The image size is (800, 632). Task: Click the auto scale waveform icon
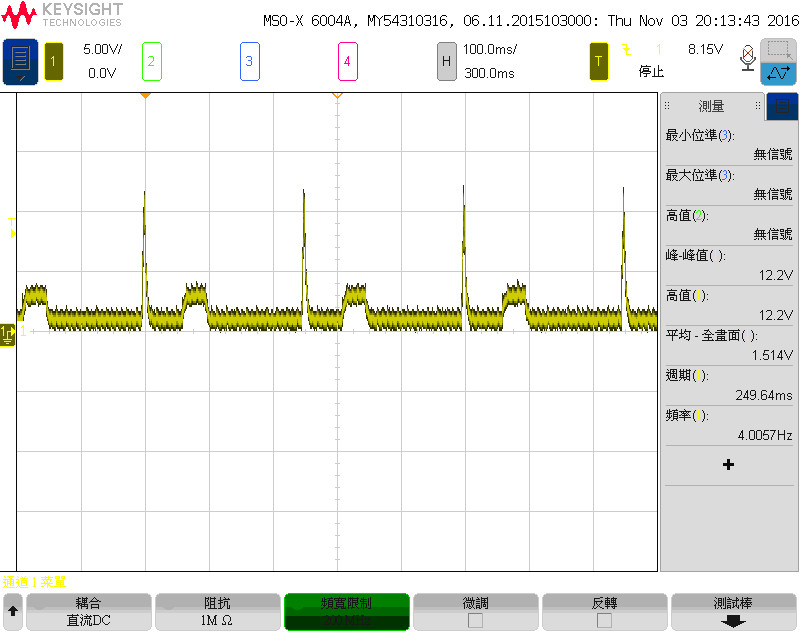coord(779,74)
